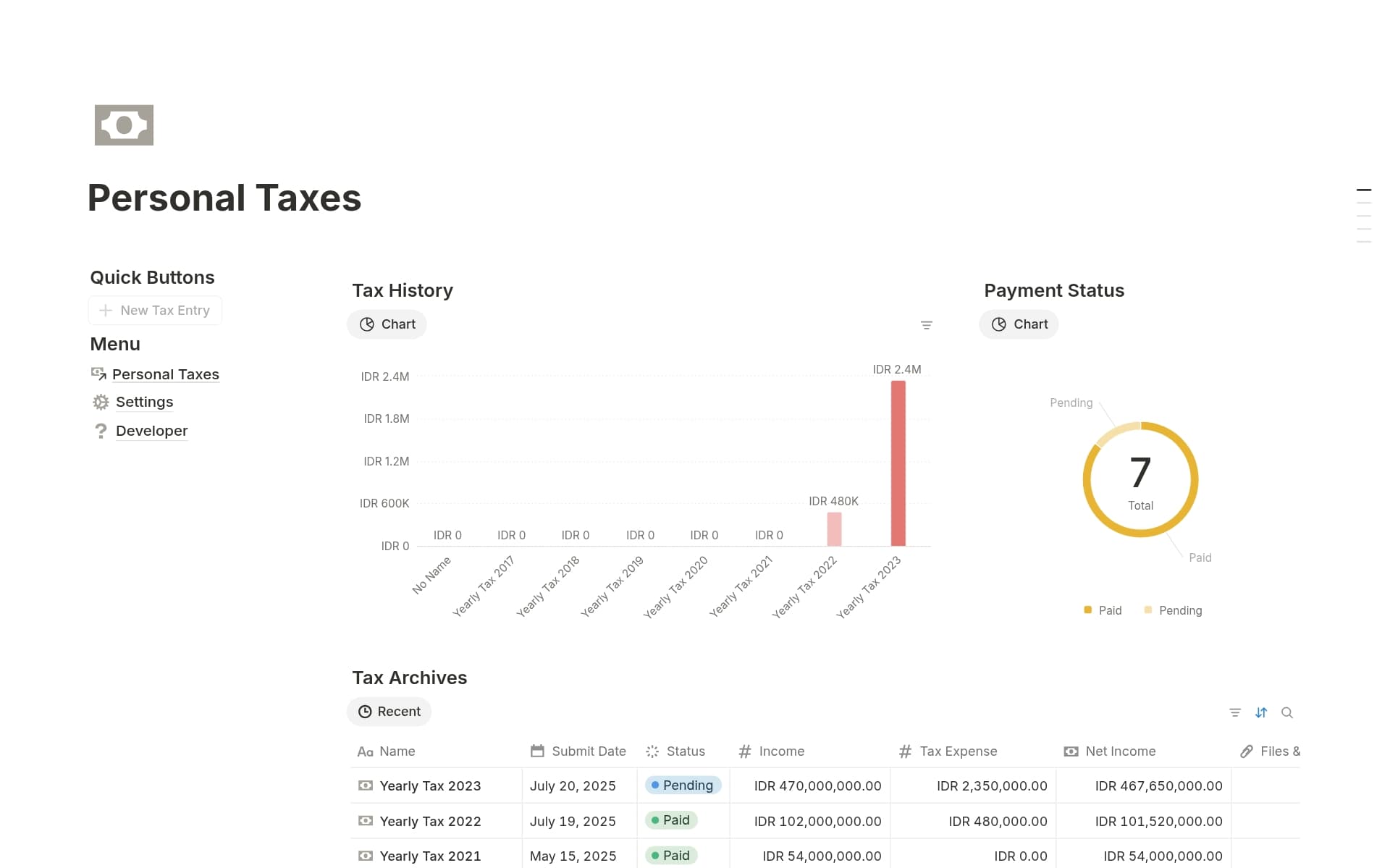
Task: Click the New Tax Entry button
Action: [x=154, y=310]
